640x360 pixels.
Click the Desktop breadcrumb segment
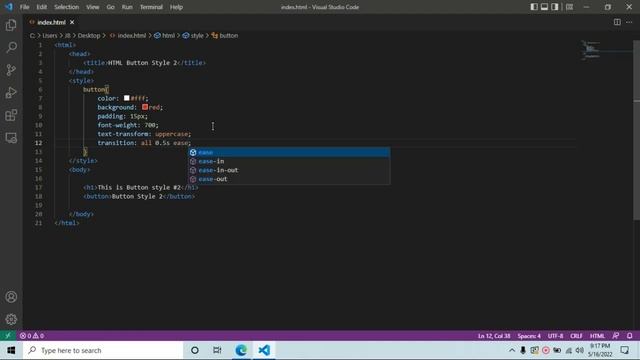point(89,36)
